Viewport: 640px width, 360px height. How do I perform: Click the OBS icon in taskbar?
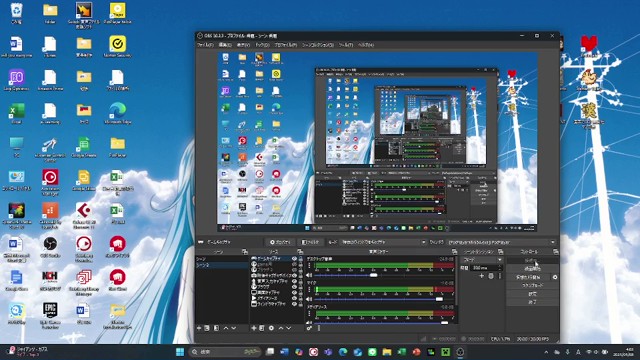click(460, 352)
